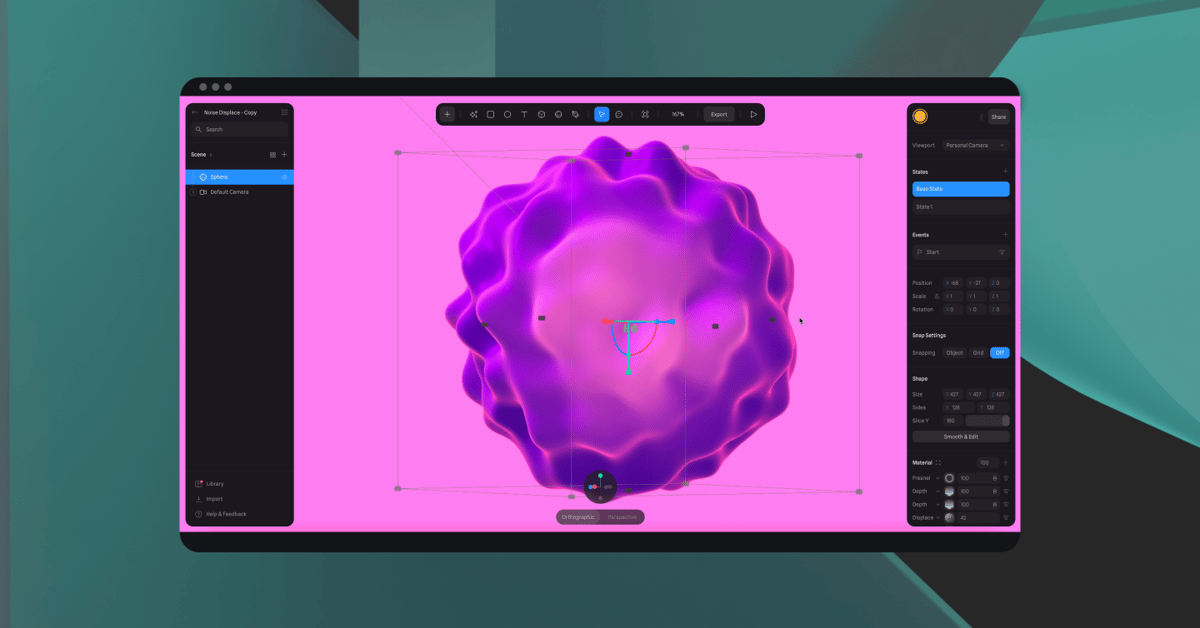This screenshot has width=1200, height=628.
Task: Select State 1 in the States panel
Action: pos(959,206)
